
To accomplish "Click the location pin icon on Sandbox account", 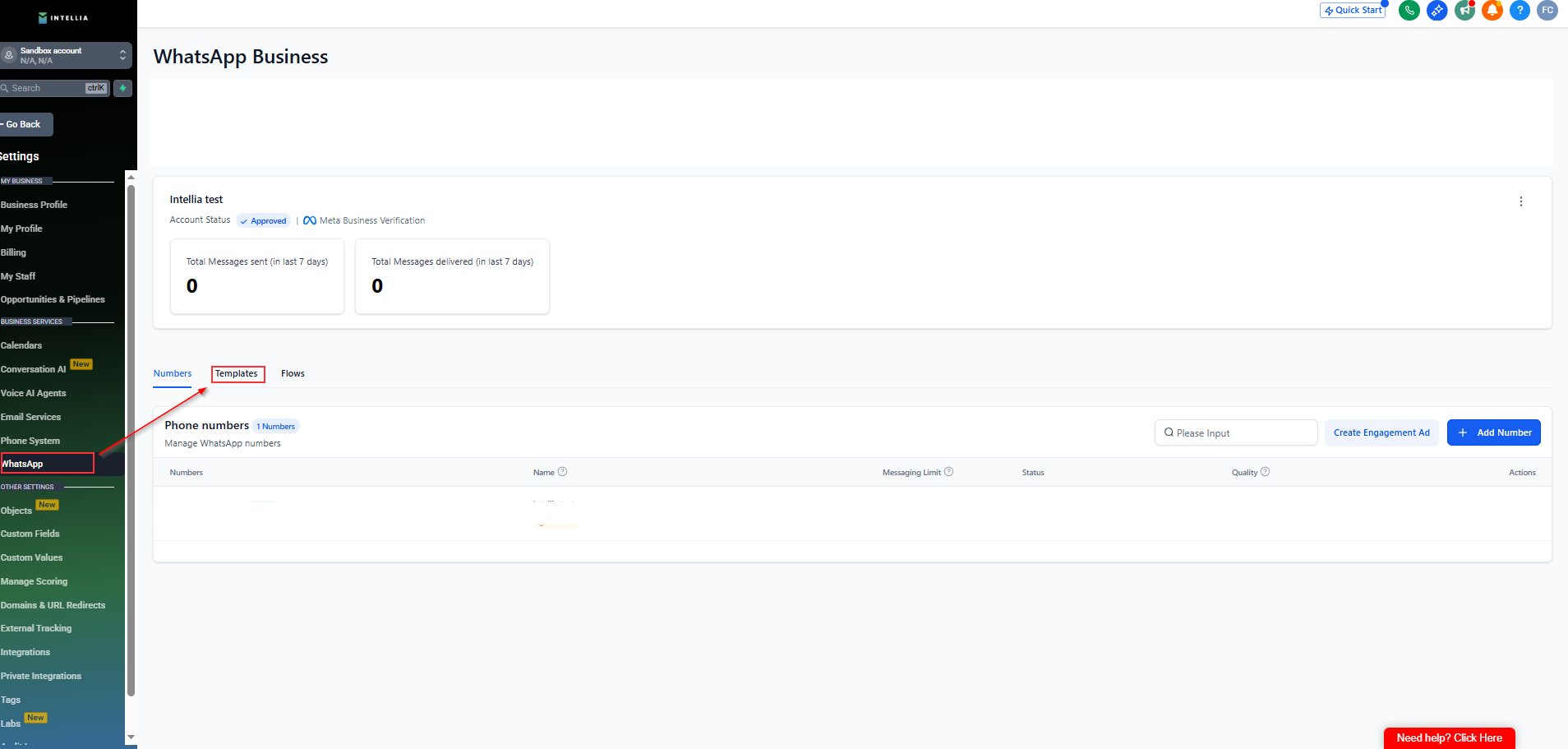I will [9, 55].
